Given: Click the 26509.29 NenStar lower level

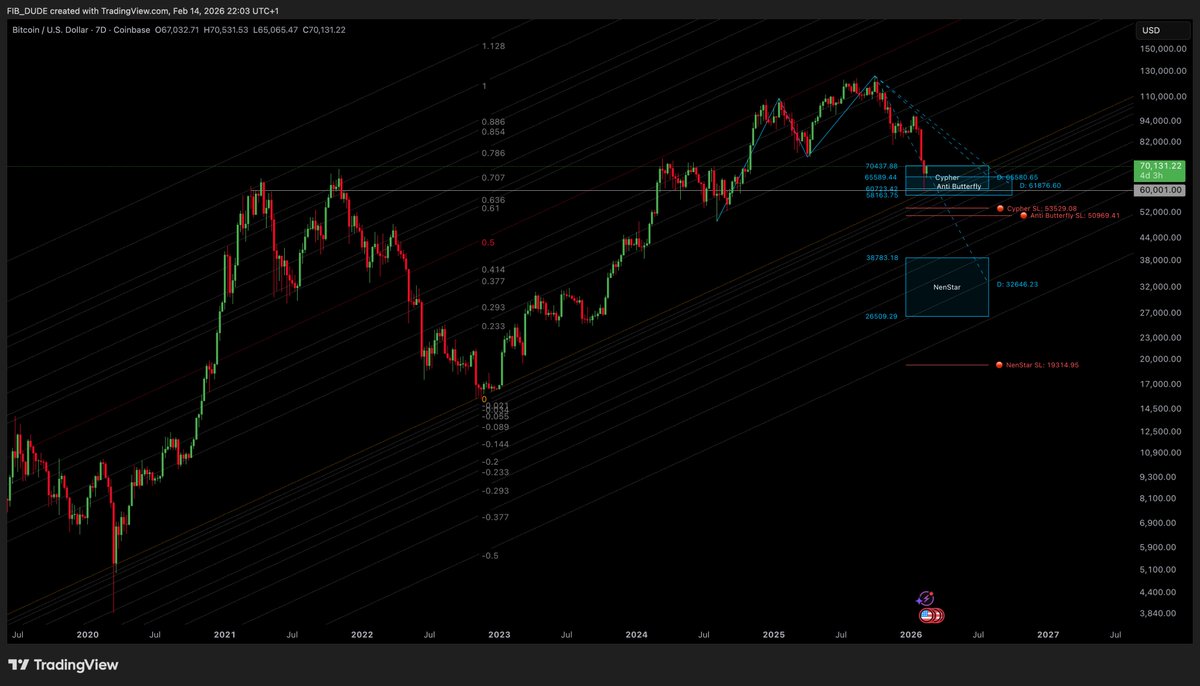Looking at the screenshot, I should (882, 316).
